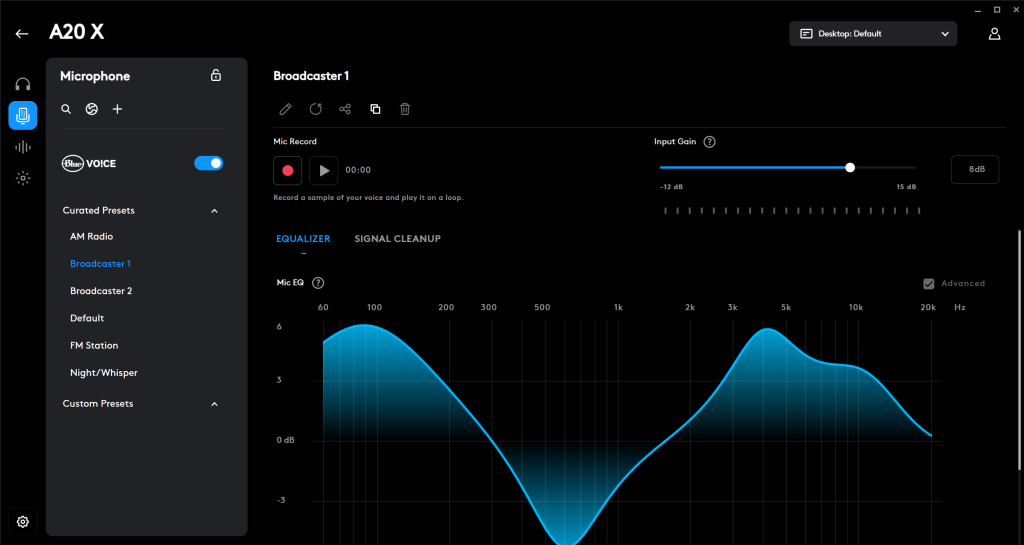The height and width of the screenshot is (545, 1024).
Task: Switch to the Signal Cleanup tab
Action: click(397, 239)
